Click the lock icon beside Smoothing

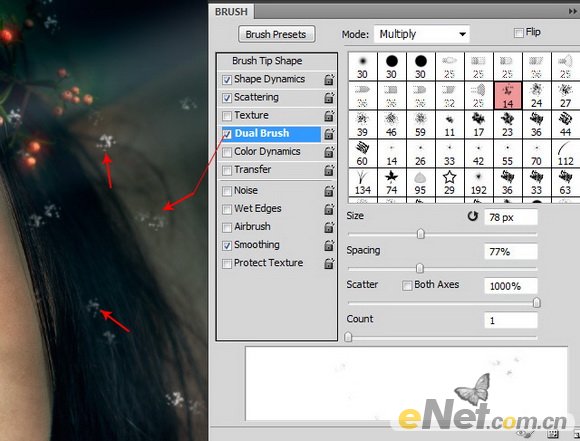pyautogui.click(x=329, y=245)
